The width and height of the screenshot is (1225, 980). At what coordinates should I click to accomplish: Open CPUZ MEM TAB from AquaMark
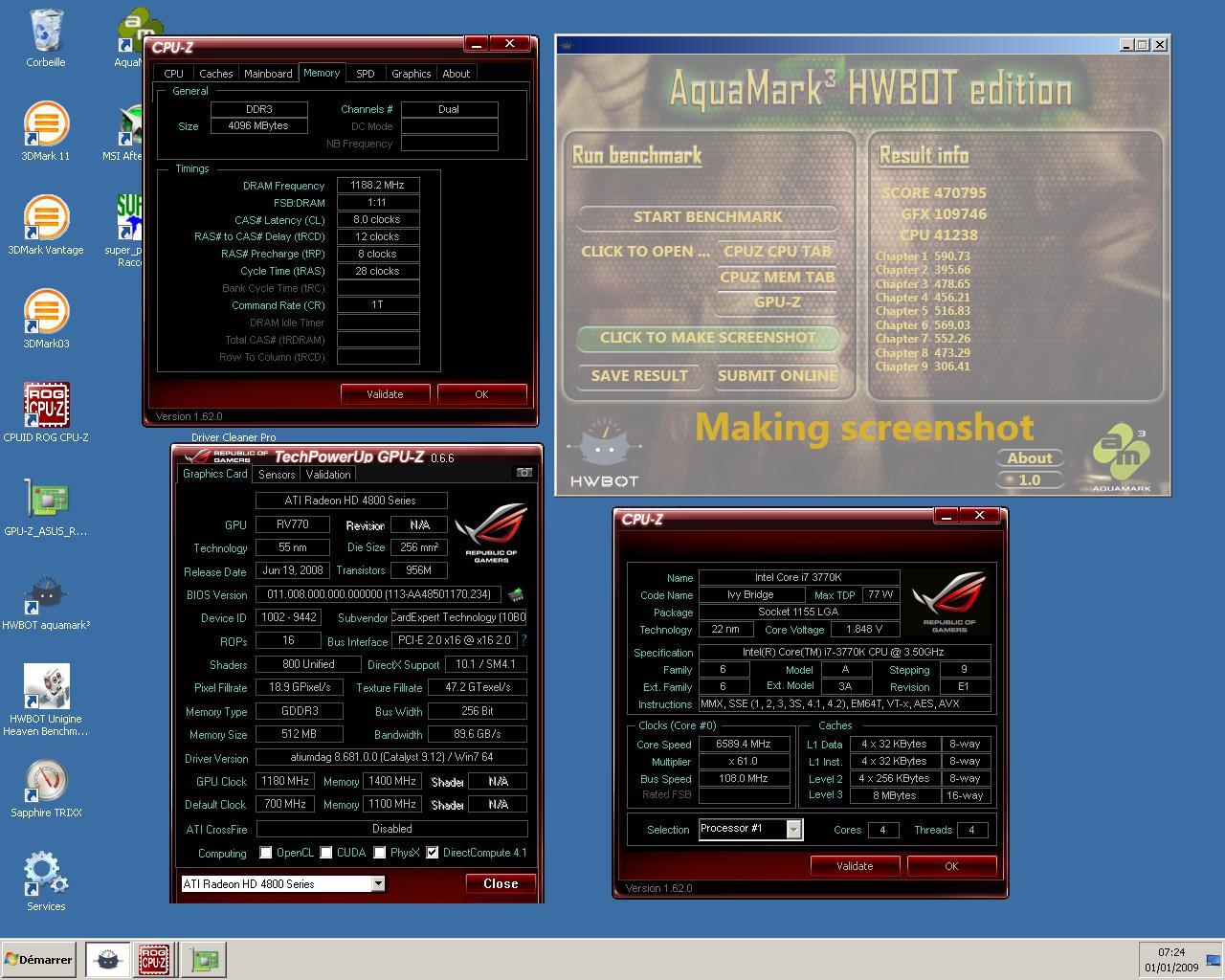tap(777, 277)
